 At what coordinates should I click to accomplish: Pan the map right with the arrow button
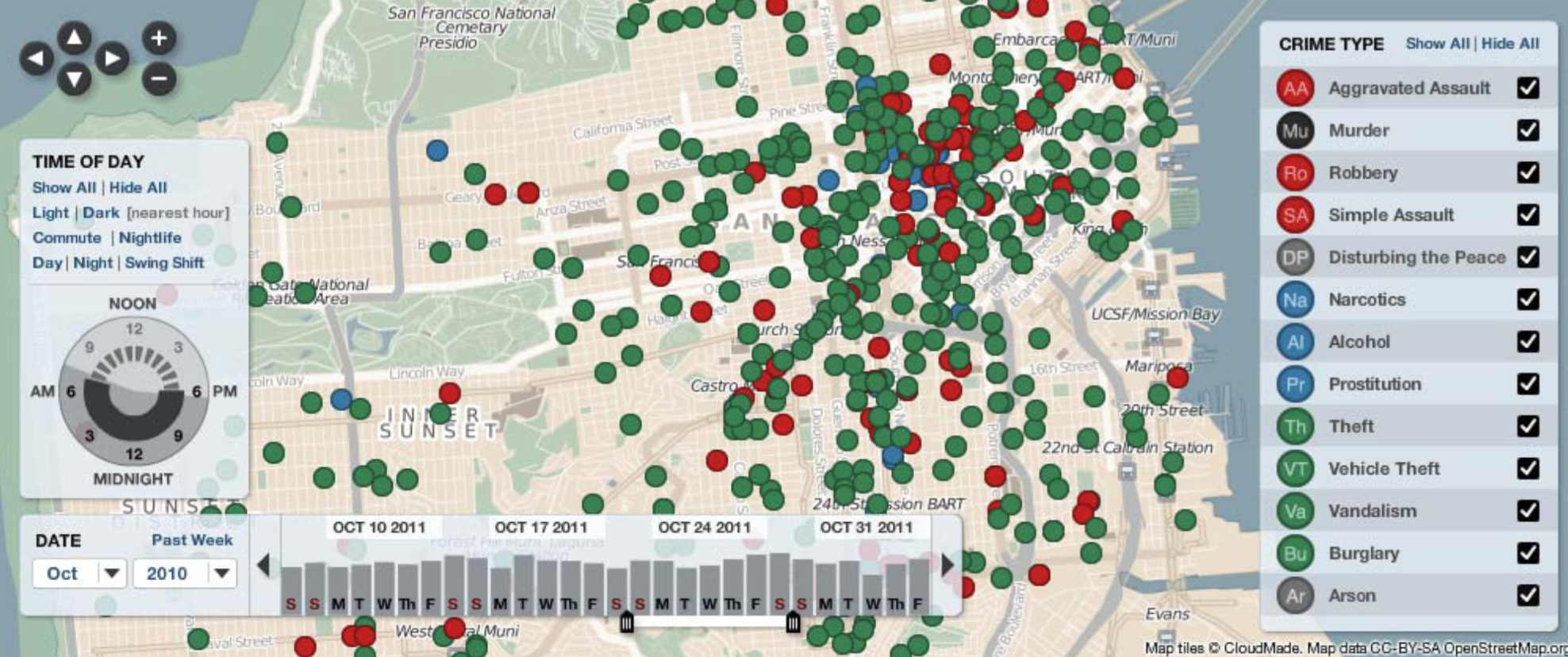(112, 59)
